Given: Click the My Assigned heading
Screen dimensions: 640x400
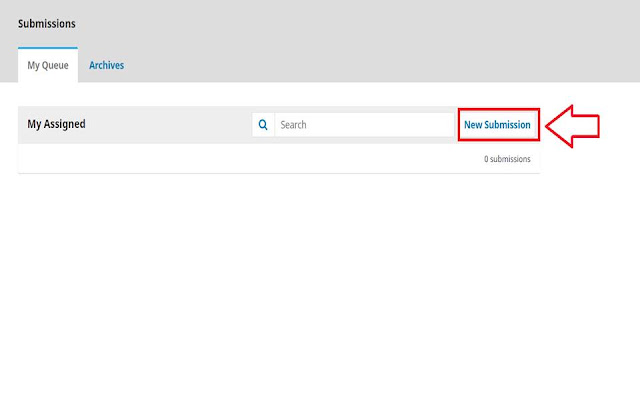Looking at the screenshot, I should (x=56, y=124).
